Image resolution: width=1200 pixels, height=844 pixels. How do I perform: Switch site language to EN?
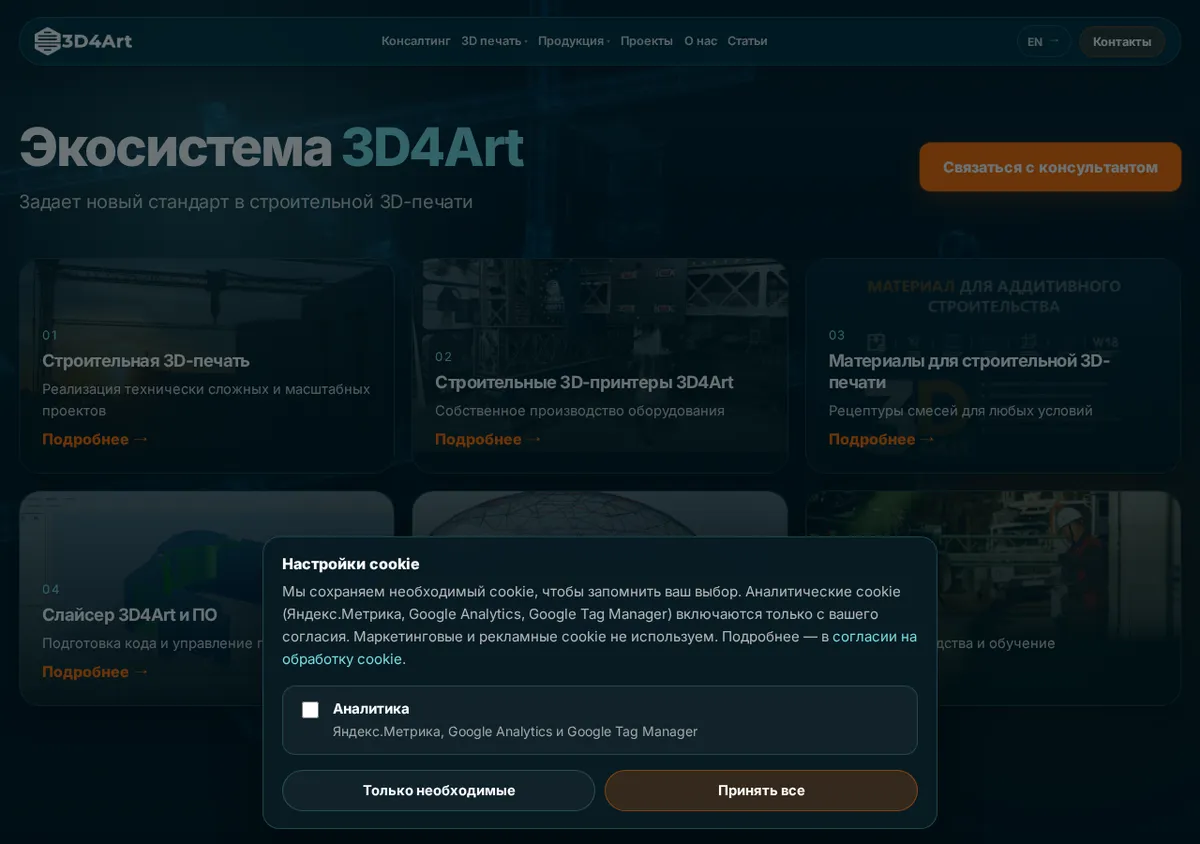click(x=1044, y=41)
